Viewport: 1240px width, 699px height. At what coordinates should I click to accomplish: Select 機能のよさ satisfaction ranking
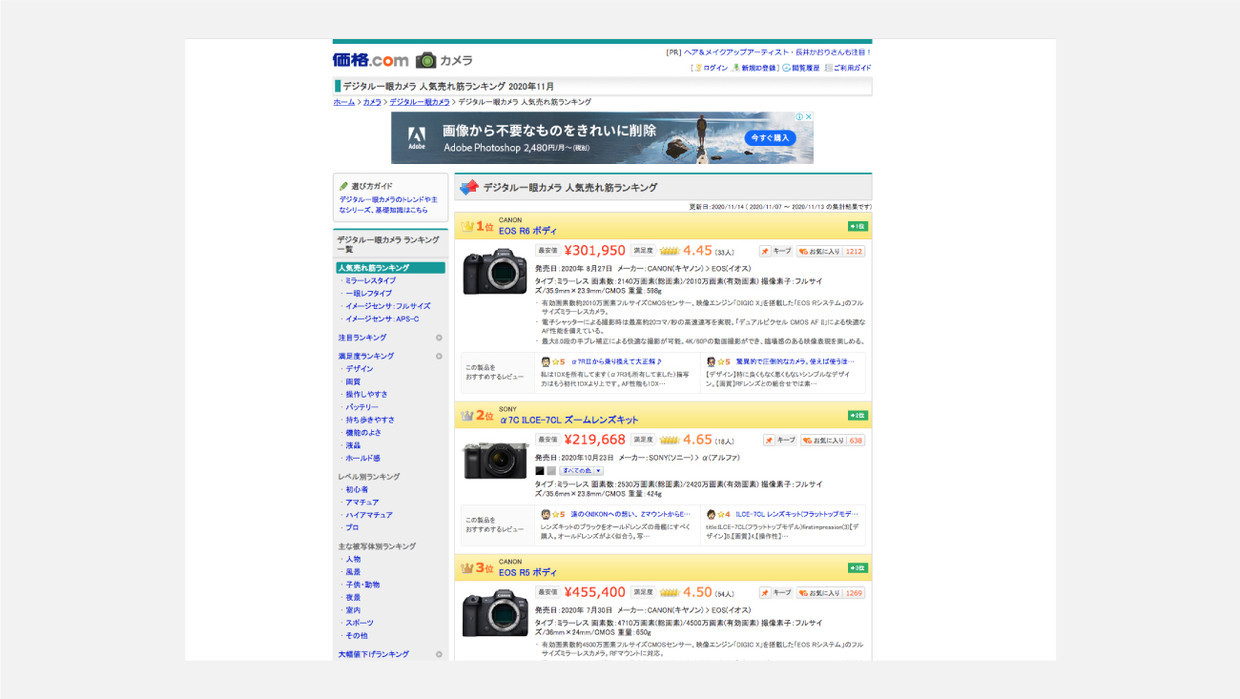(363, 433)
